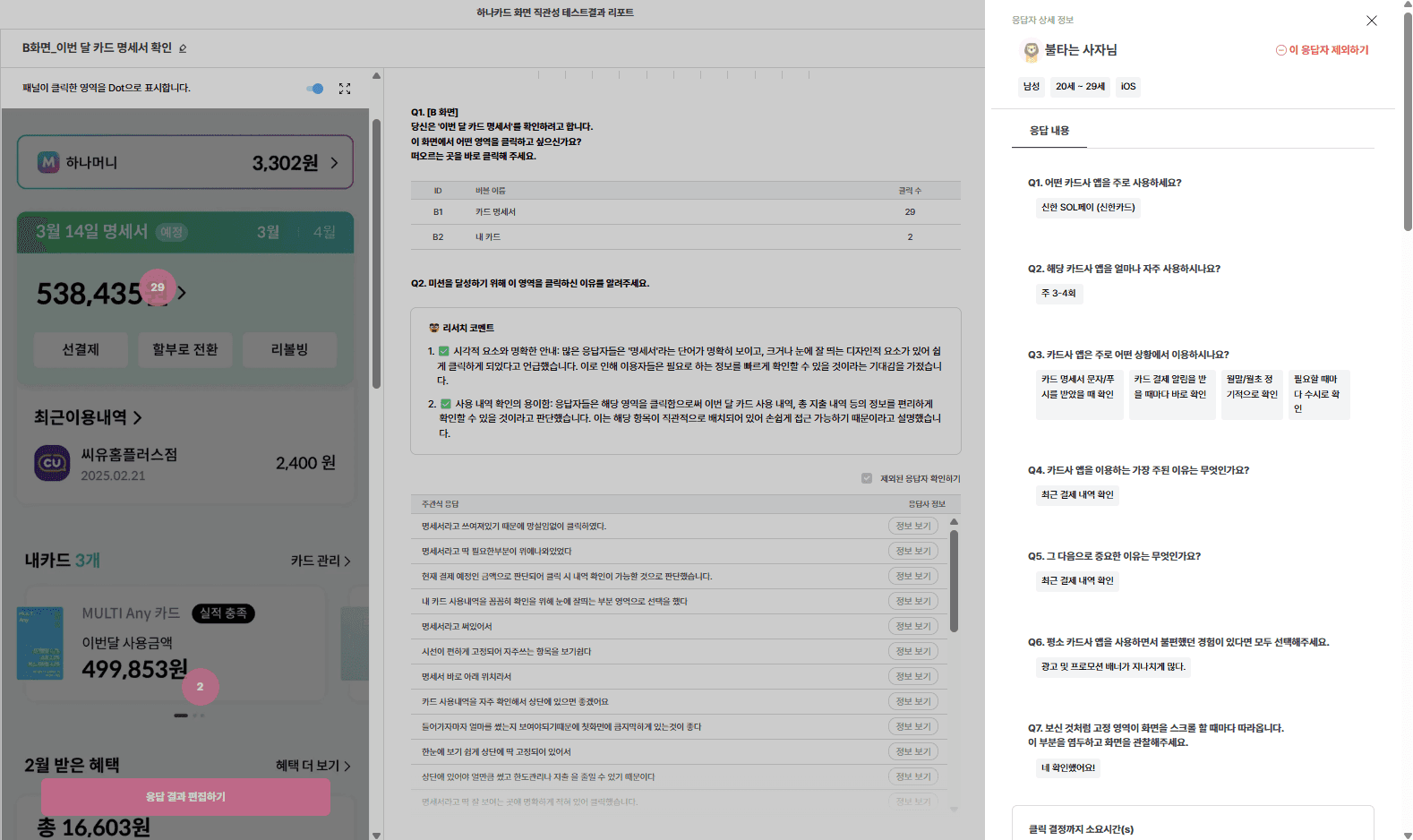The height and width of the screenshot is (840, 1413).
Task: Select the 4월 month tab
Action: tap(324, 232)
